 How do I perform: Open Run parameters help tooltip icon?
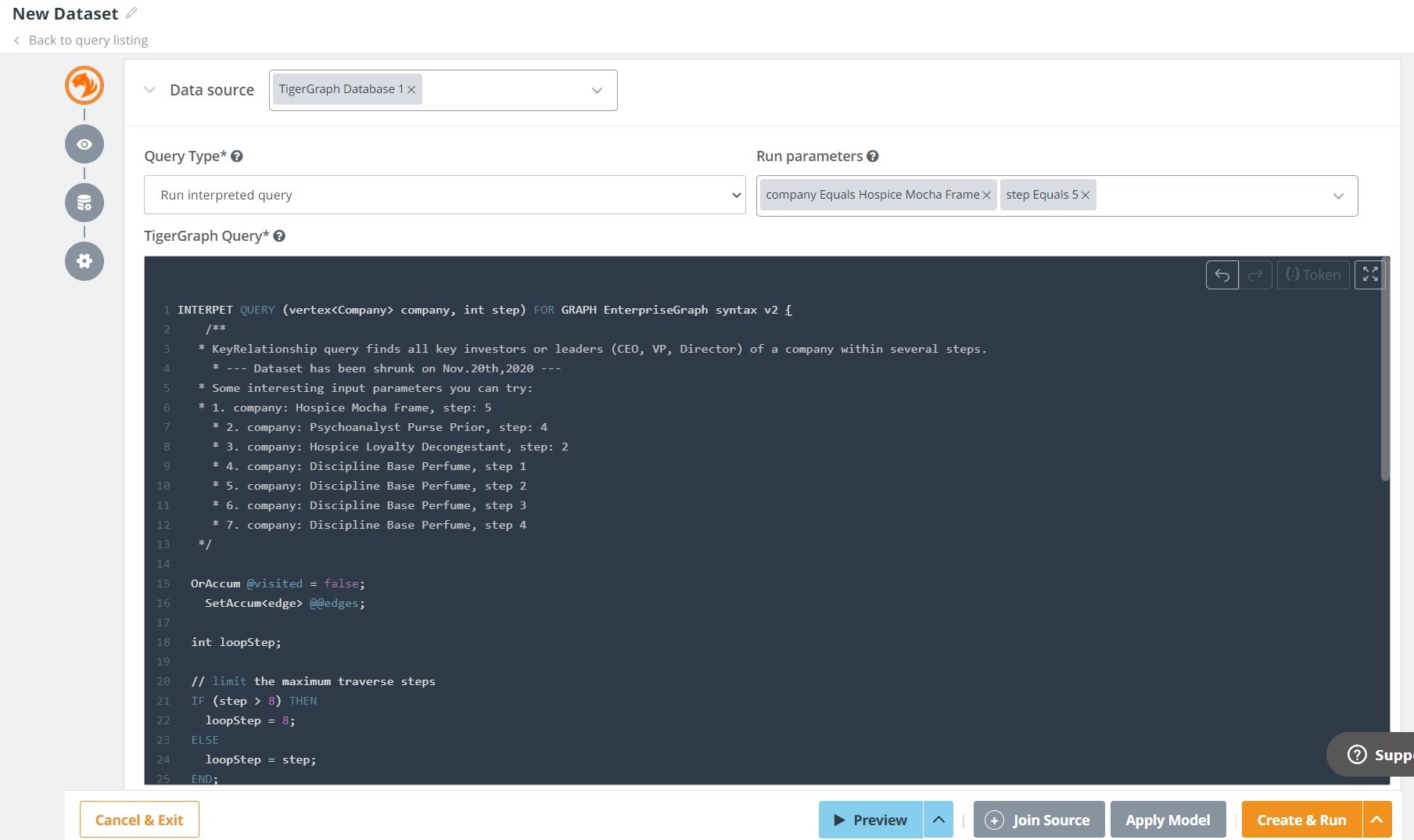(873, 156)
